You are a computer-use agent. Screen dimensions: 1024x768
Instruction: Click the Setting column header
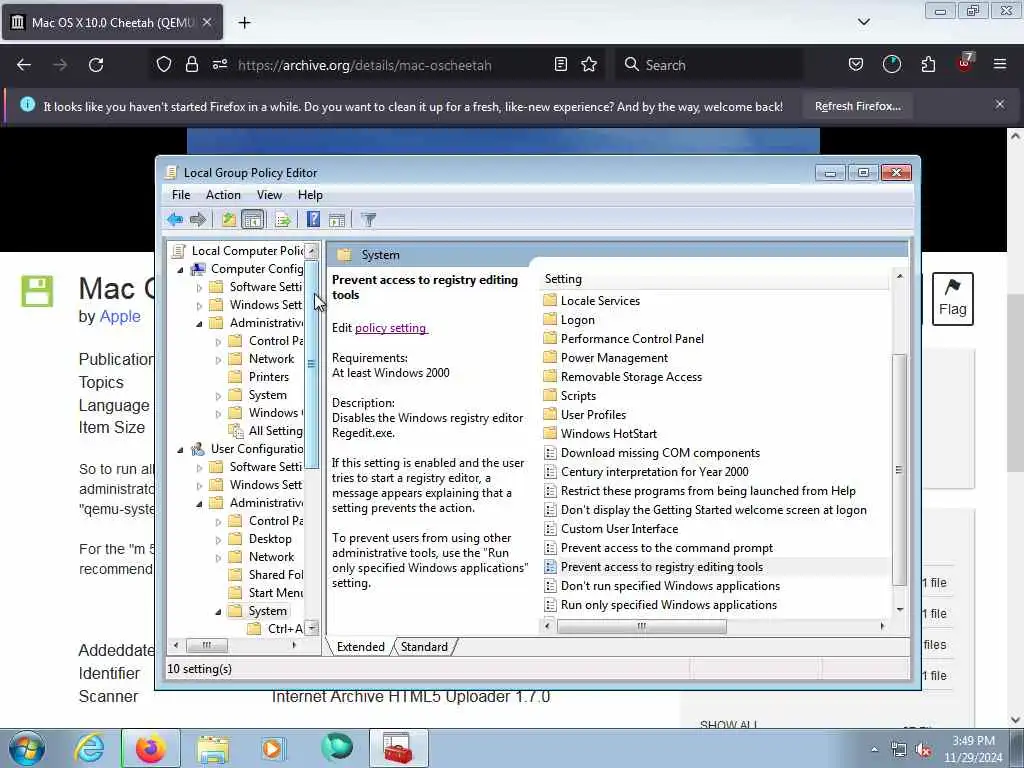(x=714, y=279)
